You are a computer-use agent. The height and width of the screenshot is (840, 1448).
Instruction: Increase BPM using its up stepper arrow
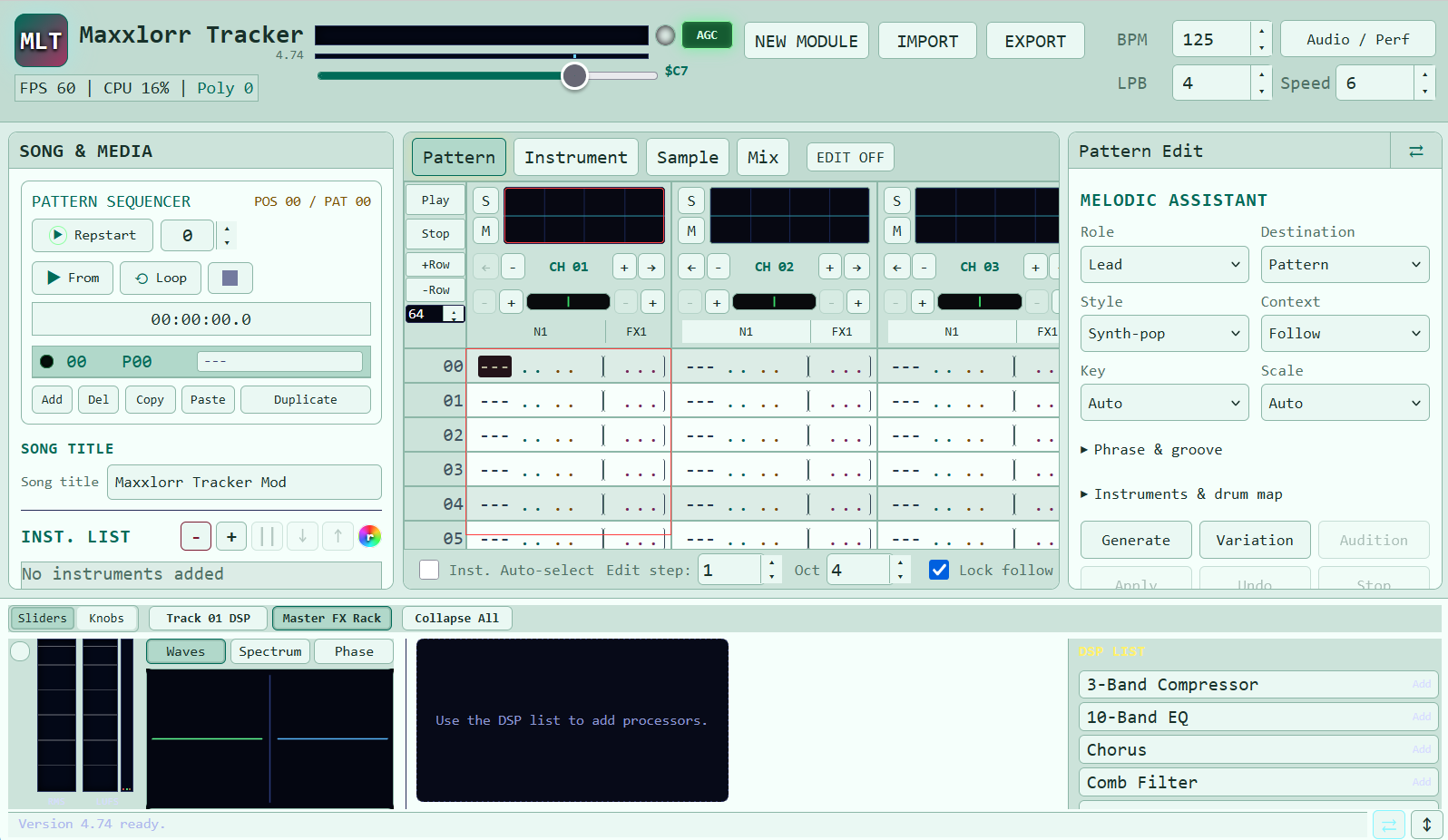(1261, 31)
